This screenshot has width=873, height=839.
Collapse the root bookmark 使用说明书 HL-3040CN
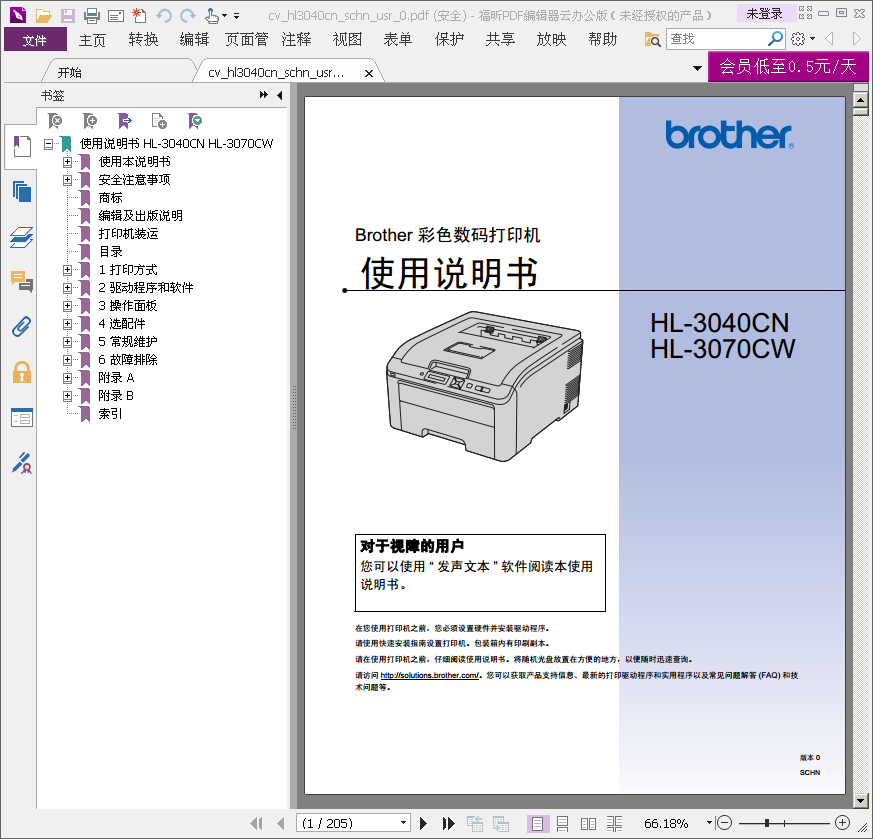[x=48, y=144]
